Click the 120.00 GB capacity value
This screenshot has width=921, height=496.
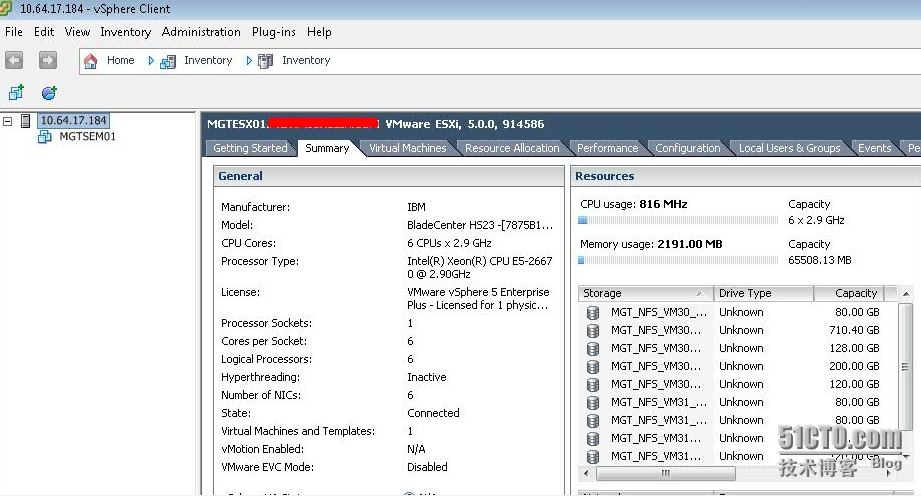(x=854, y=384)
